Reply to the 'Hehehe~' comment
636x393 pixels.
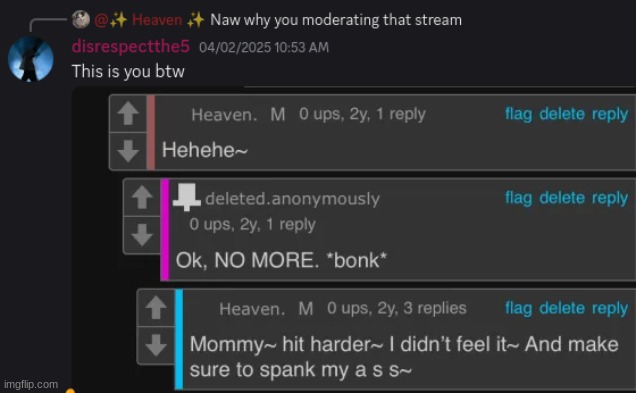pos(610,114)
